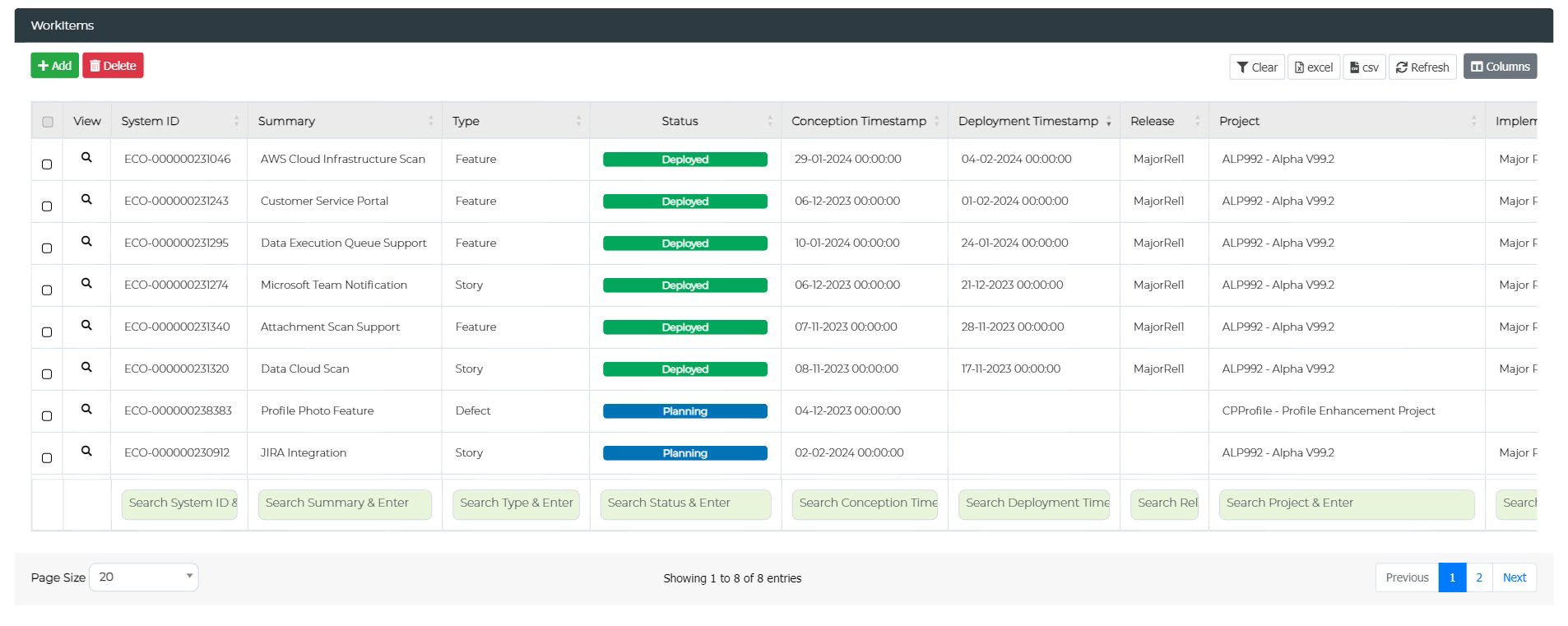Sort by System ID column arrows
Image resolution: width=1568 pixels, height=626 pixels.
[236, 121]
